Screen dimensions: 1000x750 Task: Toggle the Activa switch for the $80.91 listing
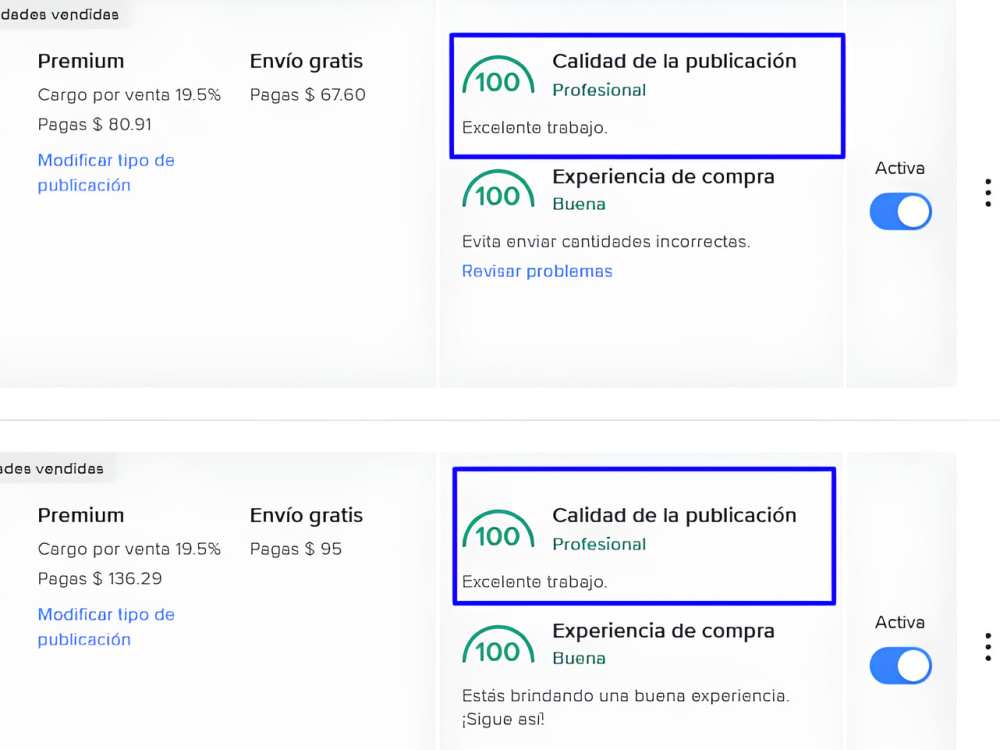click(901, 211)
